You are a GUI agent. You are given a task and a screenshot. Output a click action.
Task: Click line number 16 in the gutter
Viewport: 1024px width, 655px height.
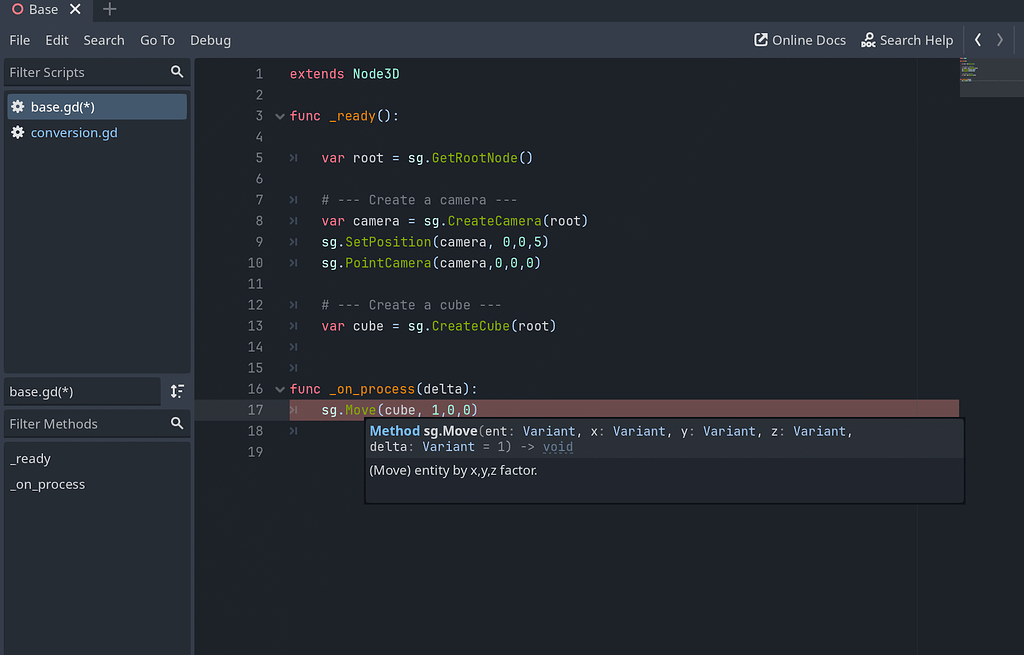(x=255, y=389)
